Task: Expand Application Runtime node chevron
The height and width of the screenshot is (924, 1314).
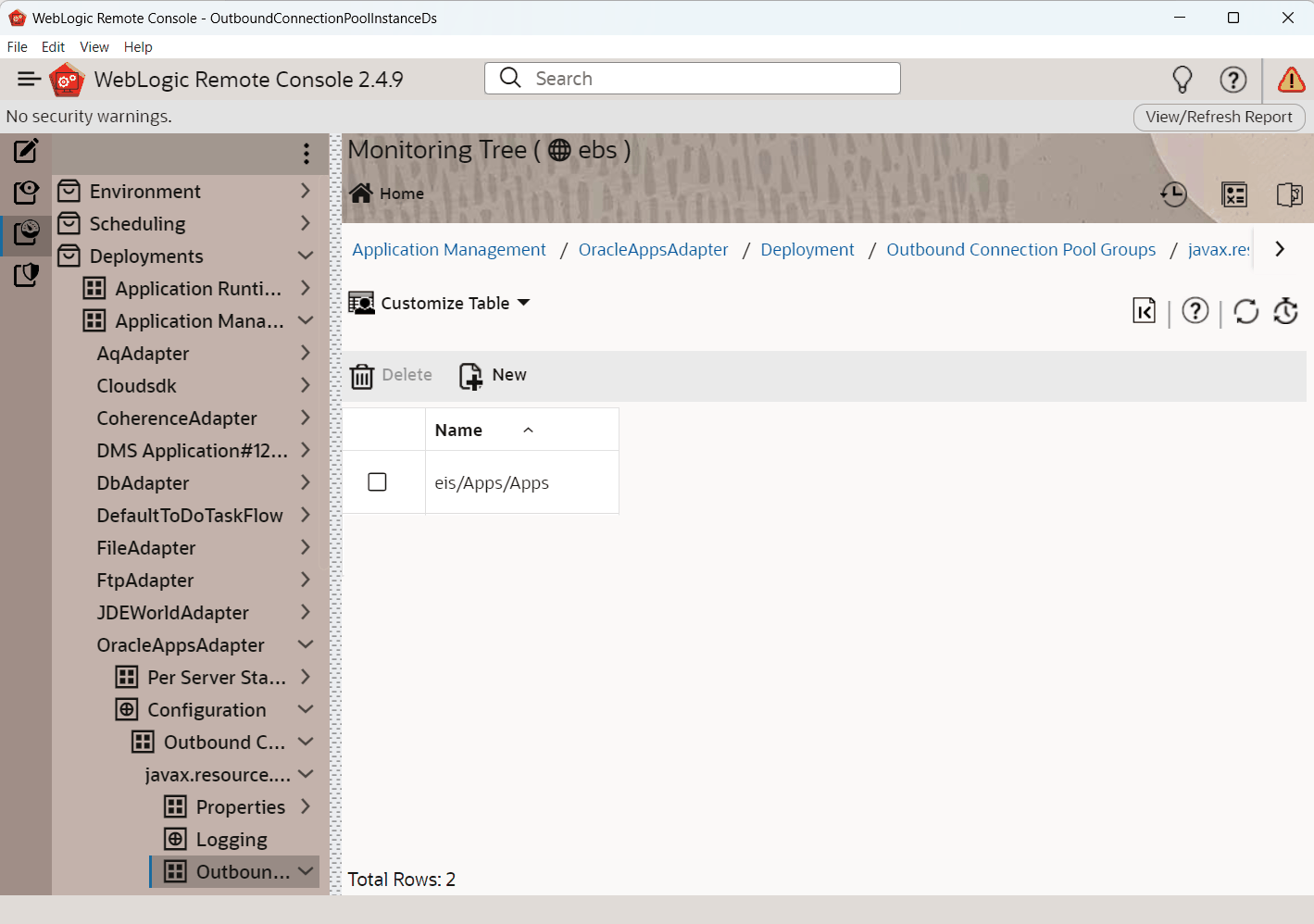Action: click(306, 288)
